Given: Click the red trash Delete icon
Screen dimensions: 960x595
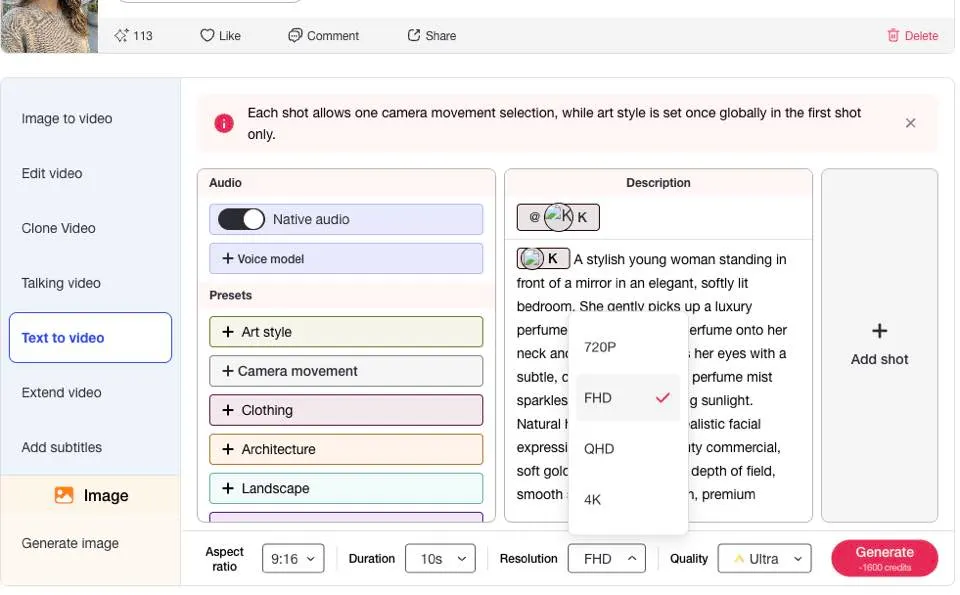Looking at the screenshot, I should [x=893, y=36].
